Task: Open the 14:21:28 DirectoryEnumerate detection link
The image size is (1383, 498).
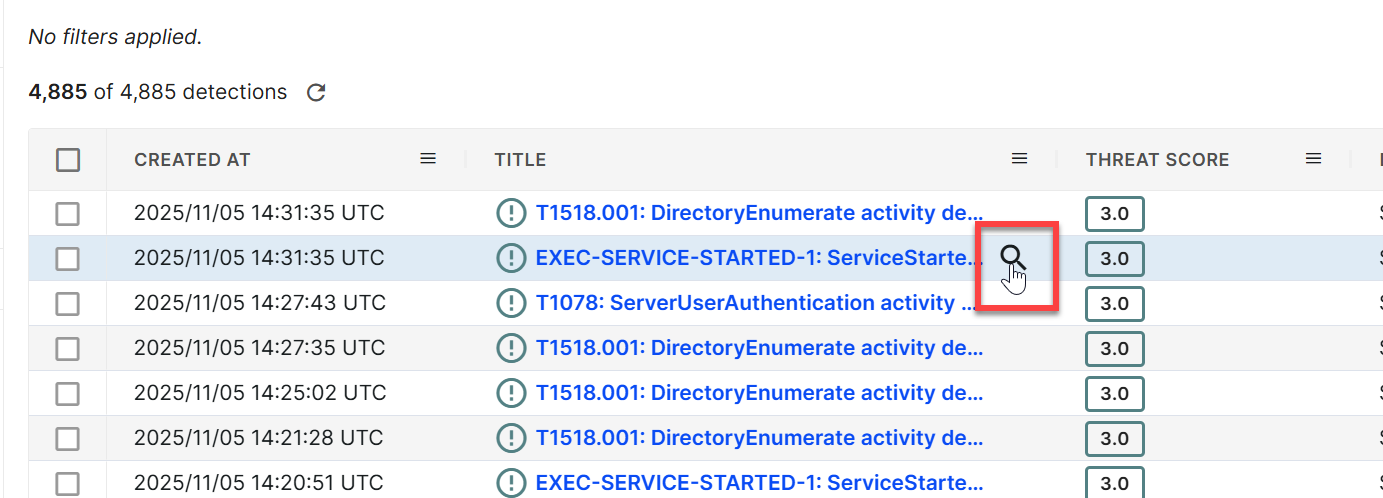Action: [x=760, y=438]
